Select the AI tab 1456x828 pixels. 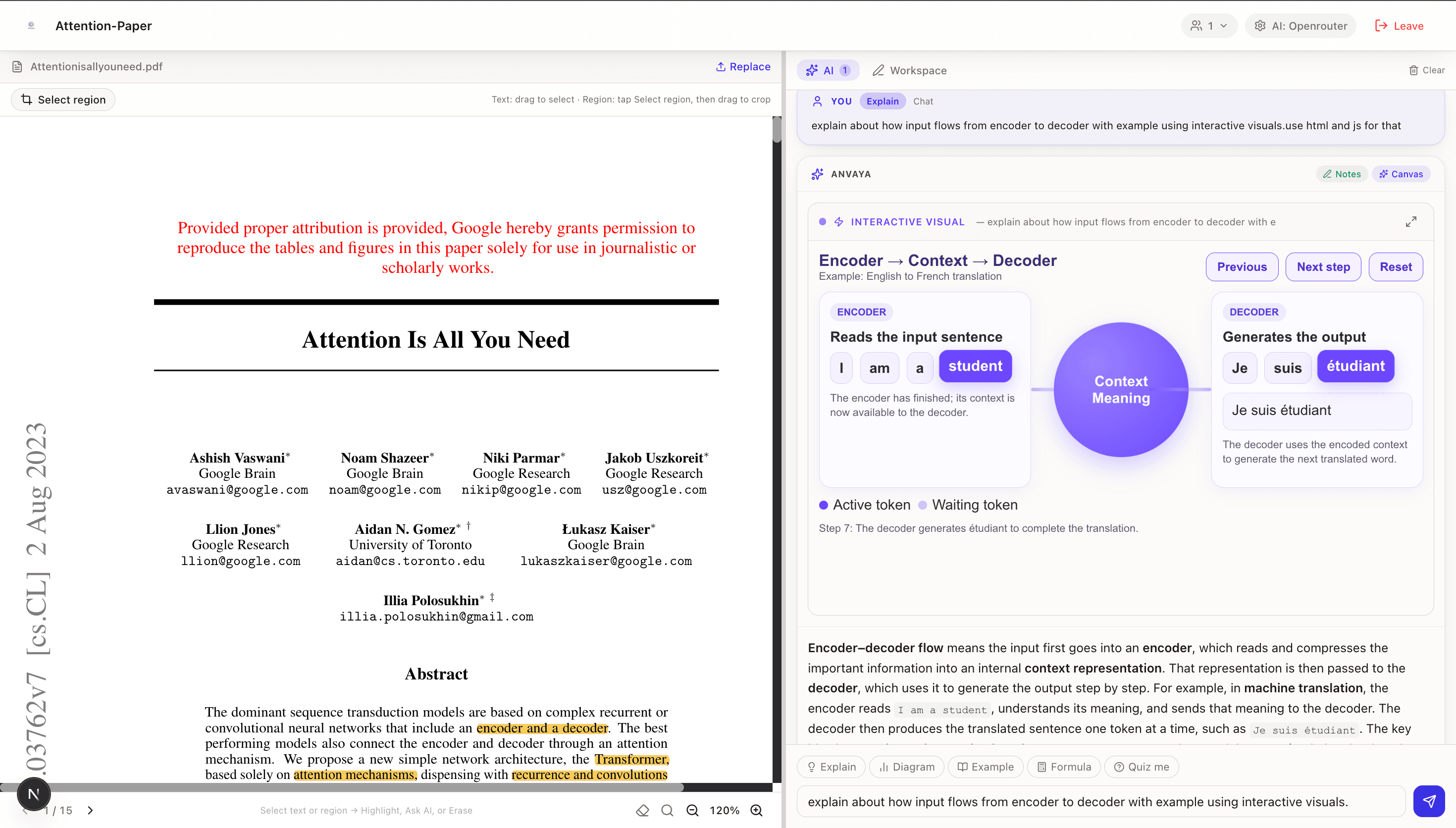pos(828,70)
